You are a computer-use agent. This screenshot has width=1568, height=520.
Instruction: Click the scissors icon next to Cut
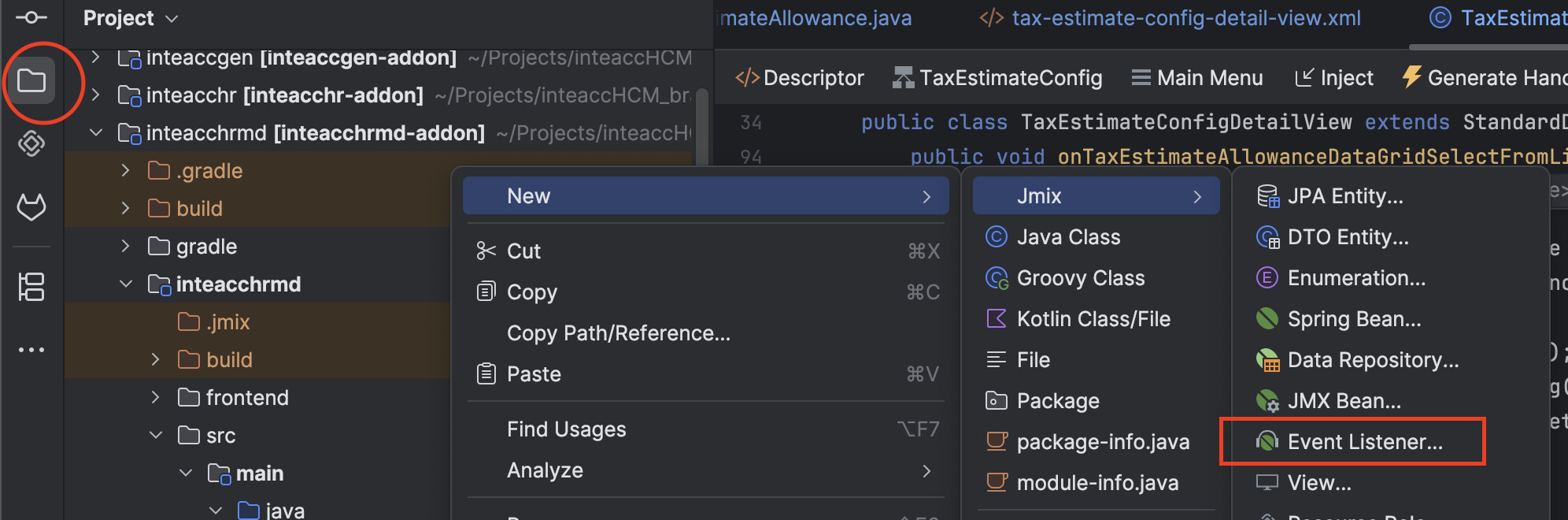pyautogui.click(x=486, y=251)
